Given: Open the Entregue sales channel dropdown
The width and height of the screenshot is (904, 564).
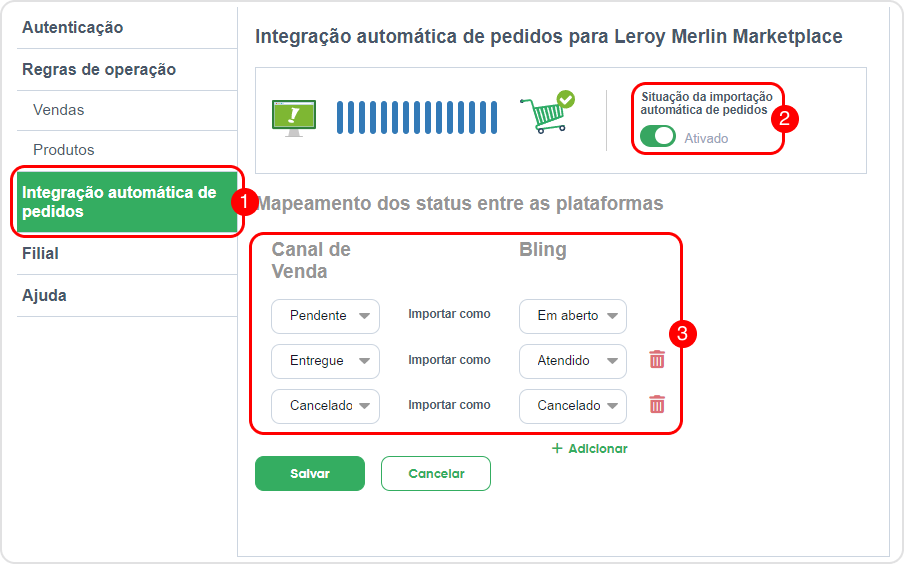Looking at the screenshot, I should 325,361.
